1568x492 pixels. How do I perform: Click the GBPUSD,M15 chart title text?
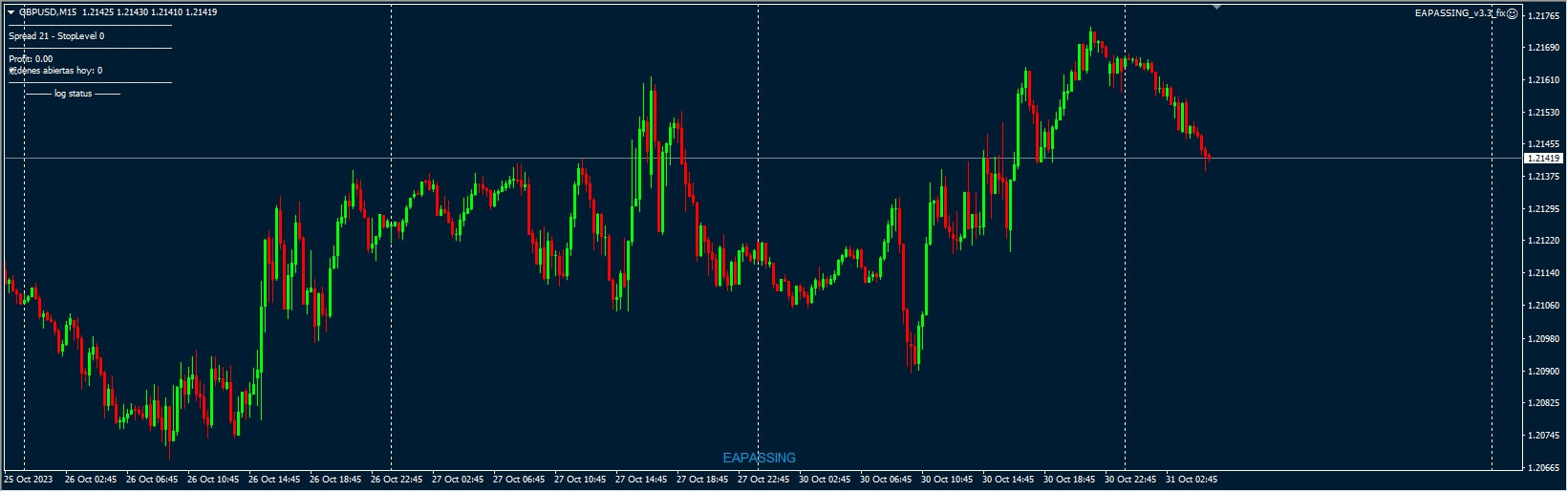[x=48, y=12]
